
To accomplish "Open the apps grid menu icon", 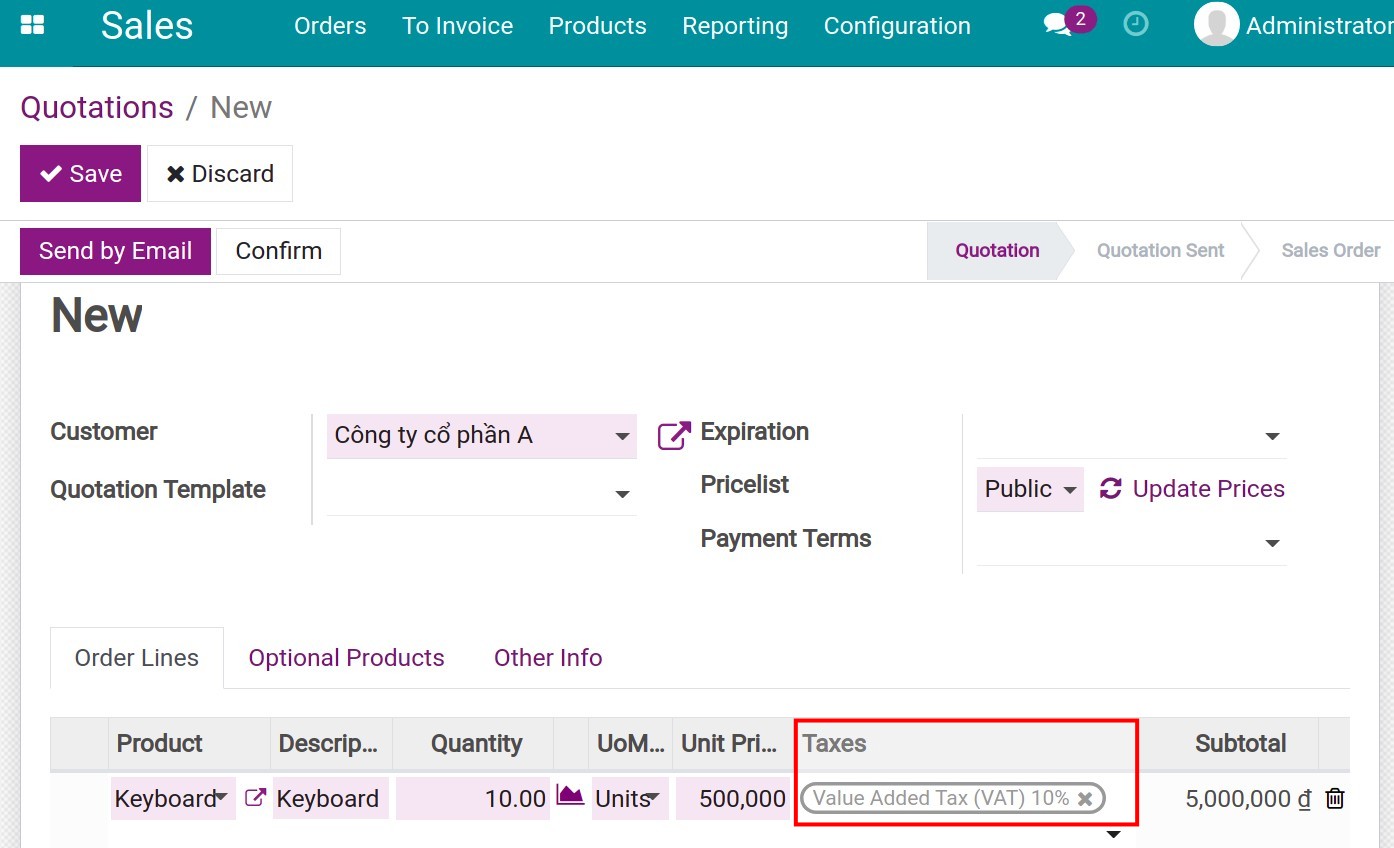I will click(32, 25).
